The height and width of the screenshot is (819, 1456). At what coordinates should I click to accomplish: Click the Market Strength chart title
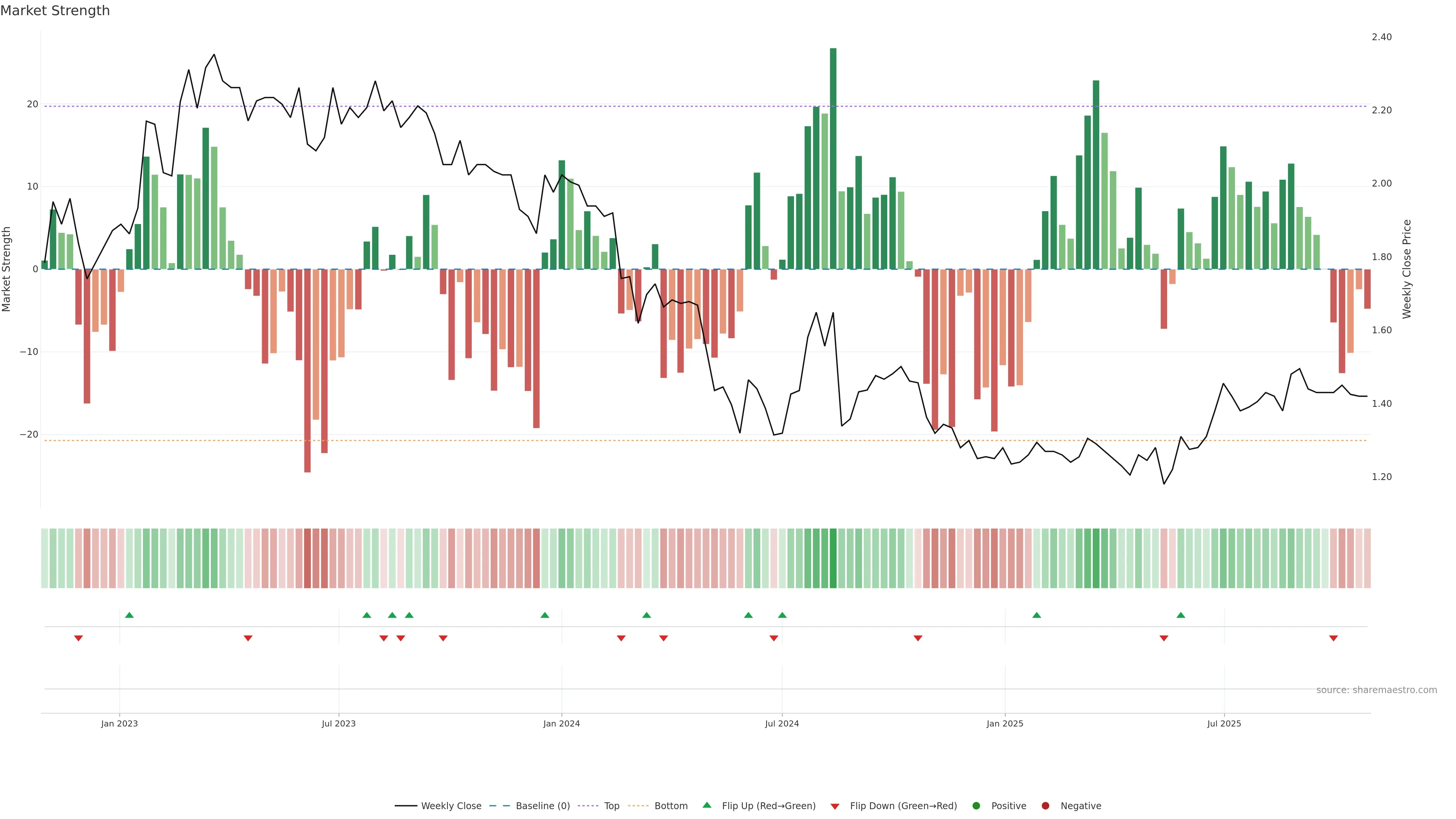[x=55, y=11]
